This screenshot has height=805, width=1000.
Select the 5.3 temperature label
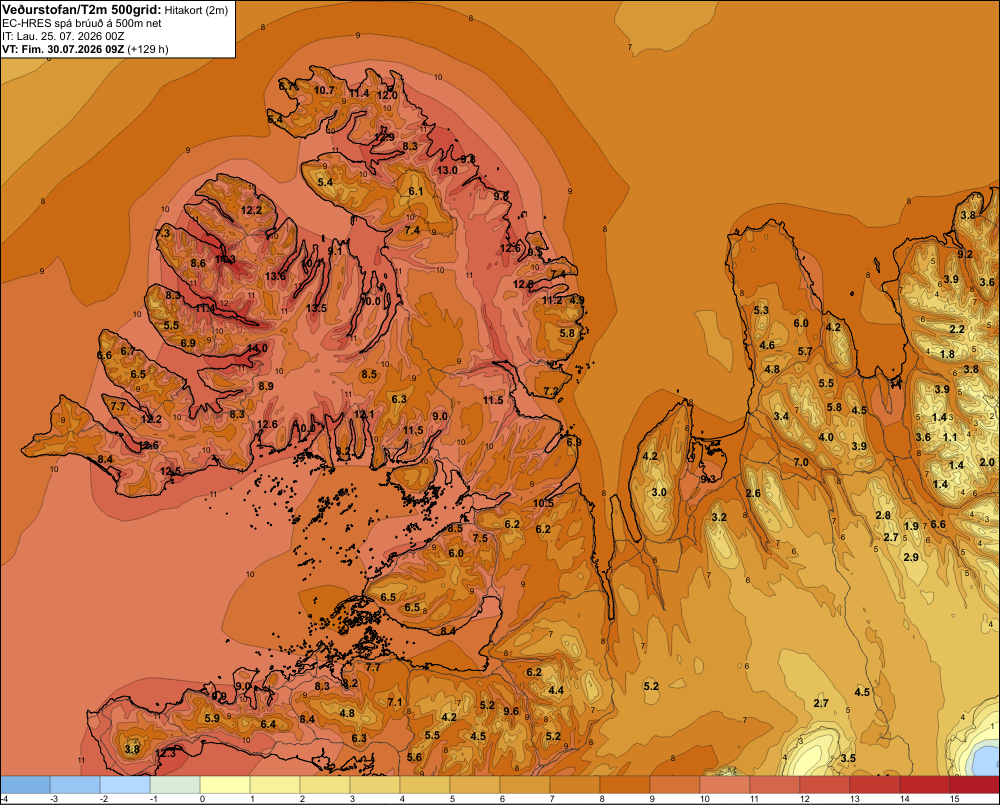coord(761,310)
